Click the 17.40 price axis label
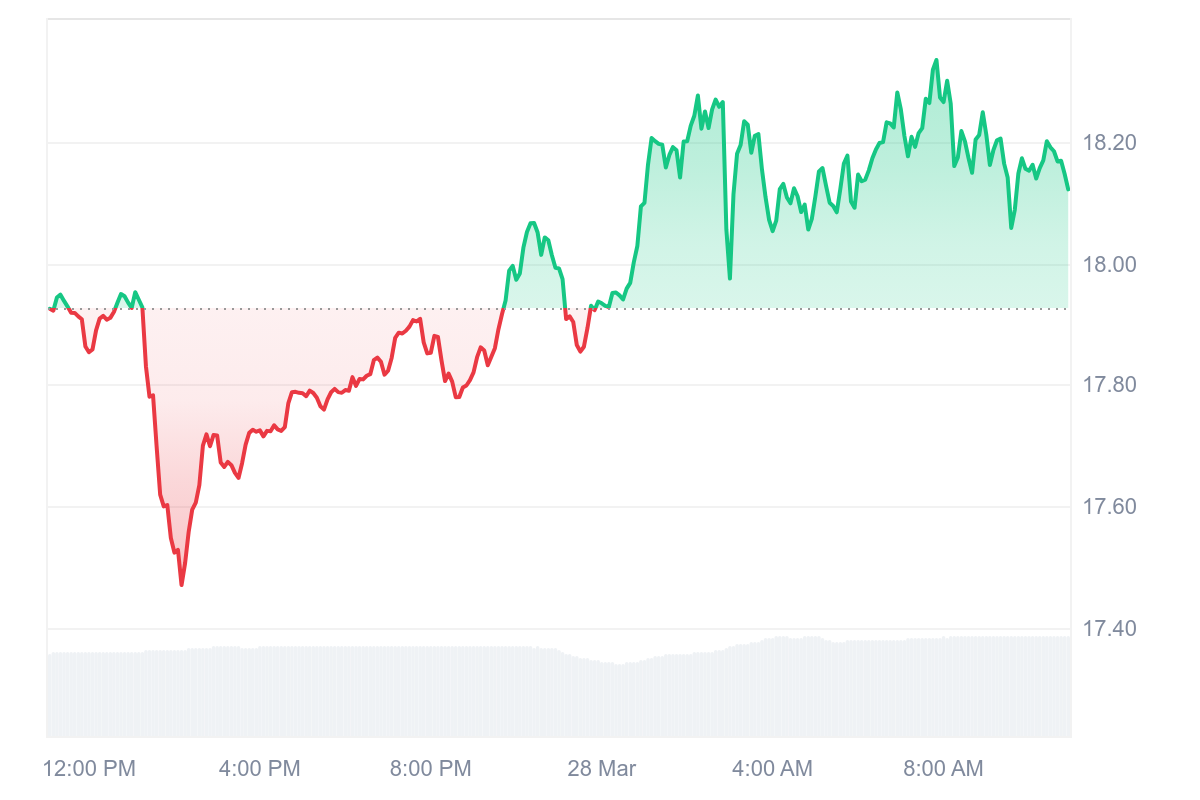 tap(1110, 629)
